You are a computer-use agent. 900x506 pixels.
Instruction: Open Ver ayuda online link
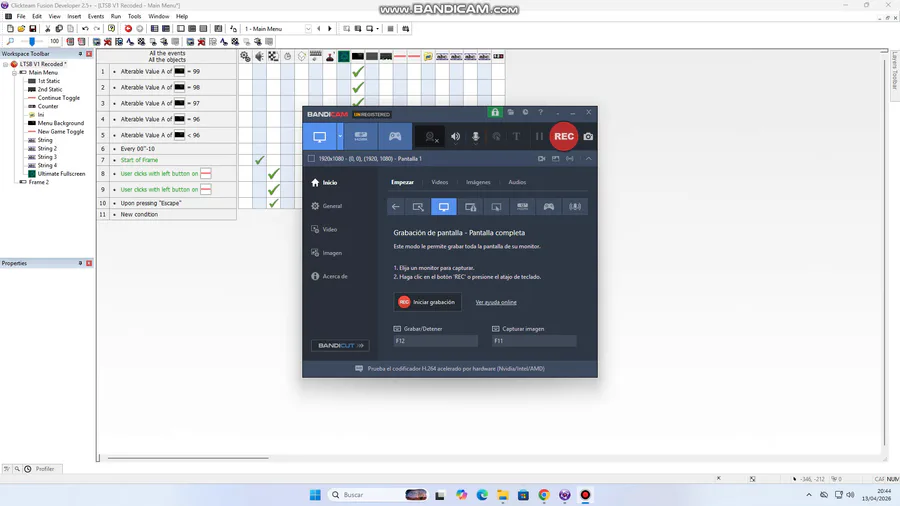(x=496, y=302)
